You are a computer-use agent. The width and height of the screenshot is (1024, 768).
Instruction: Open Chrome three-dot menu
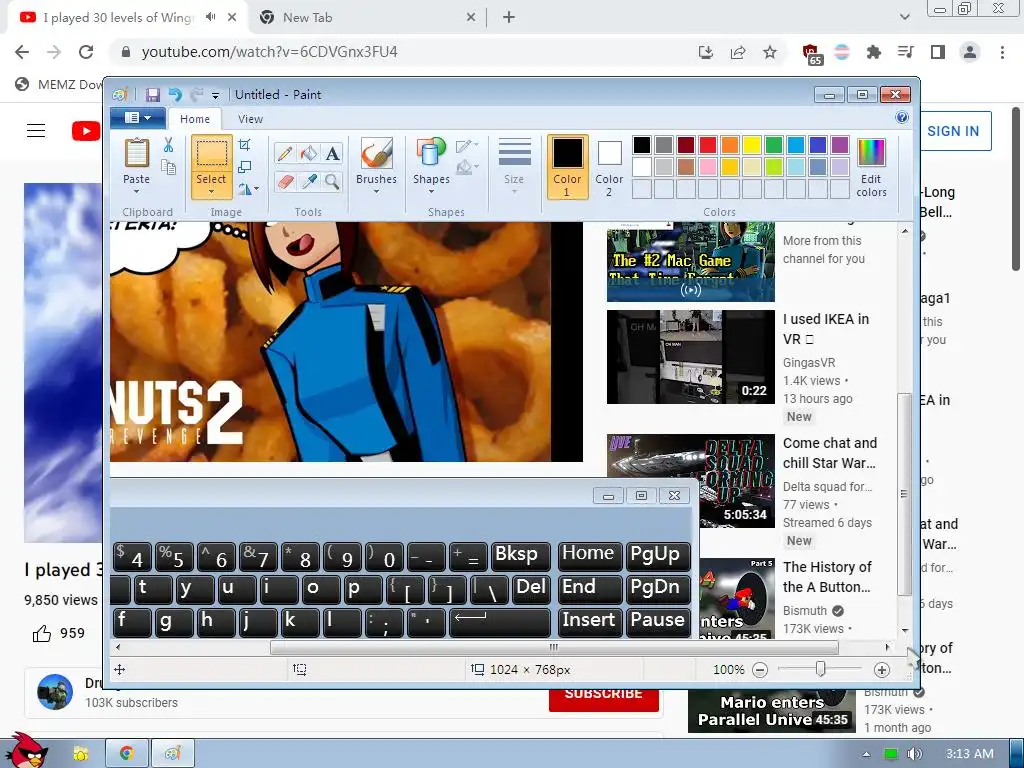point(1002,52)
